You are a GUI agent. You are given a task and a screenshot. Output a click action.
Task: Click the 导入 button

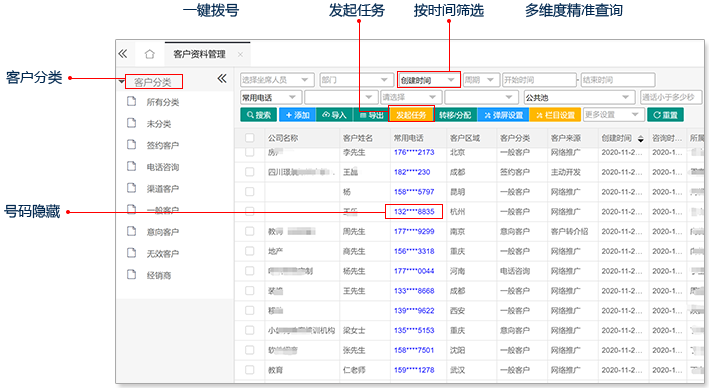334,115
